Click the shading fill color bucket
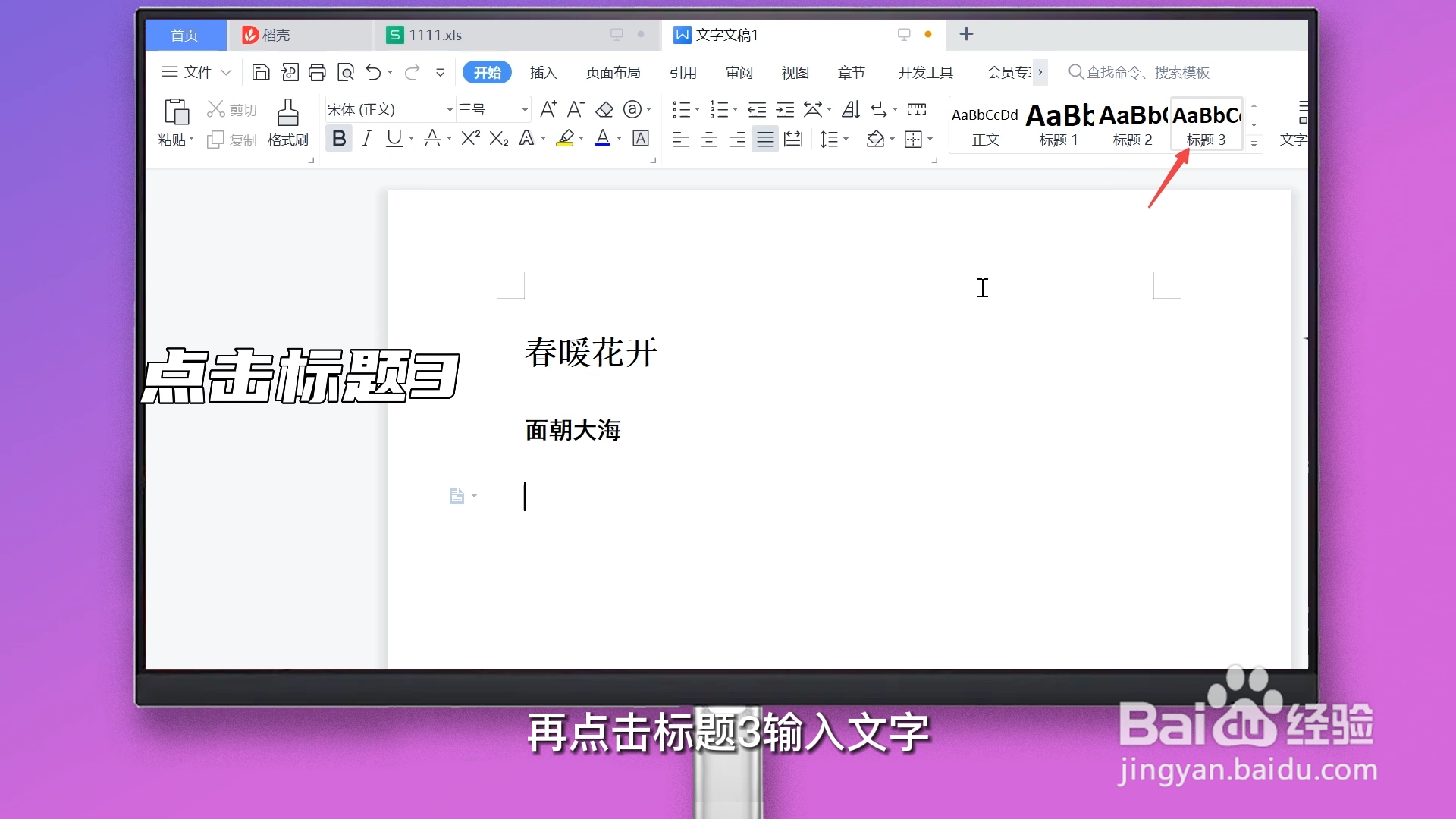 point(875,139)
